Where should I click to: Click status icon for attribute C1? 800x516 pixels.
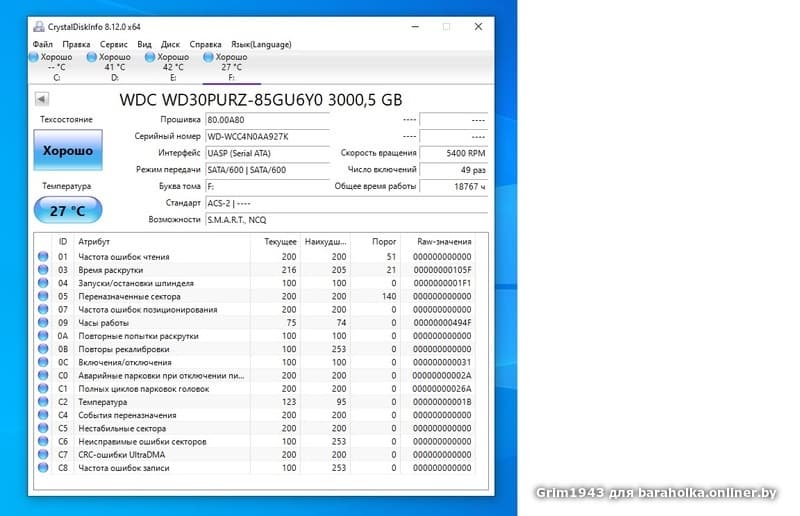(43, 388)
